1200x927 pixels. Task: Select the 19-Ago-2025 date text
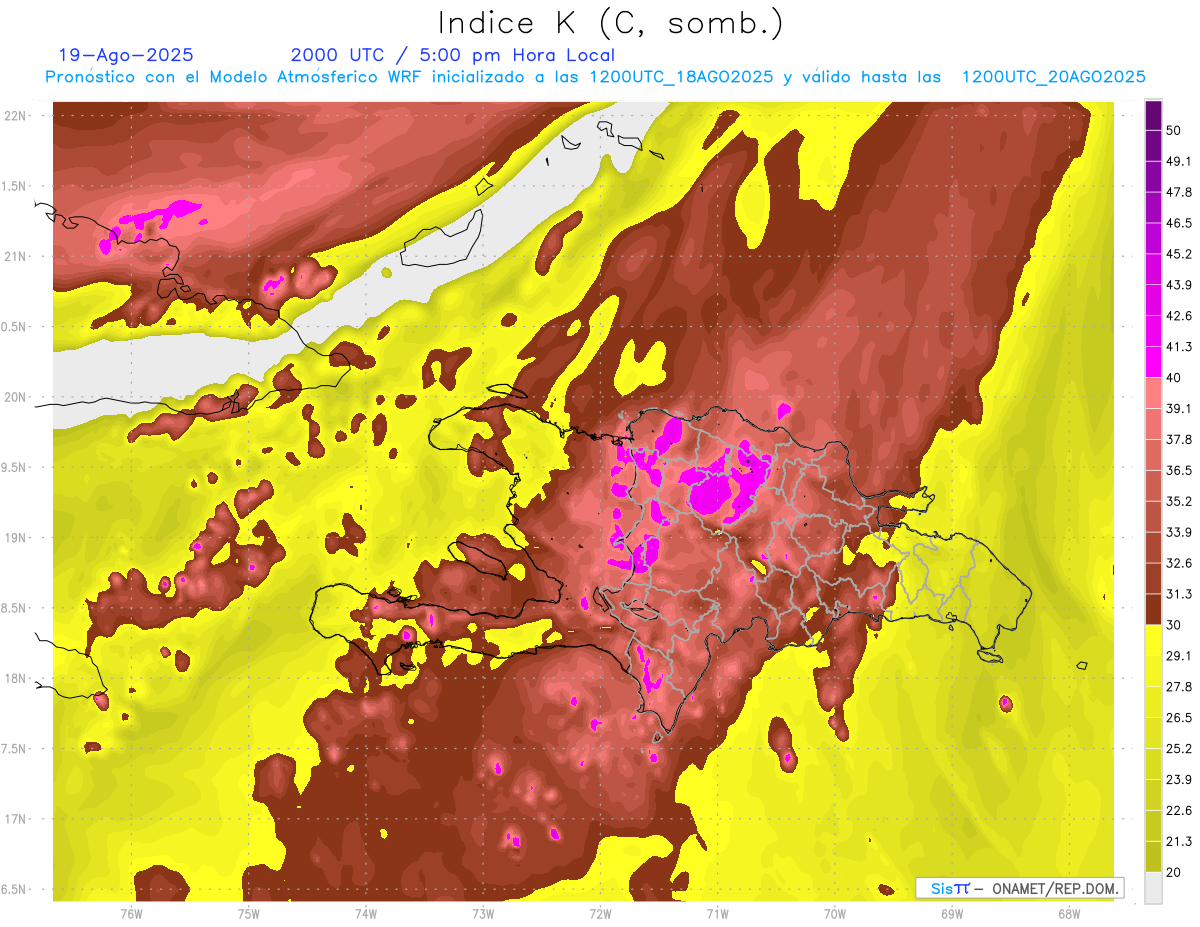pos(126,55)
